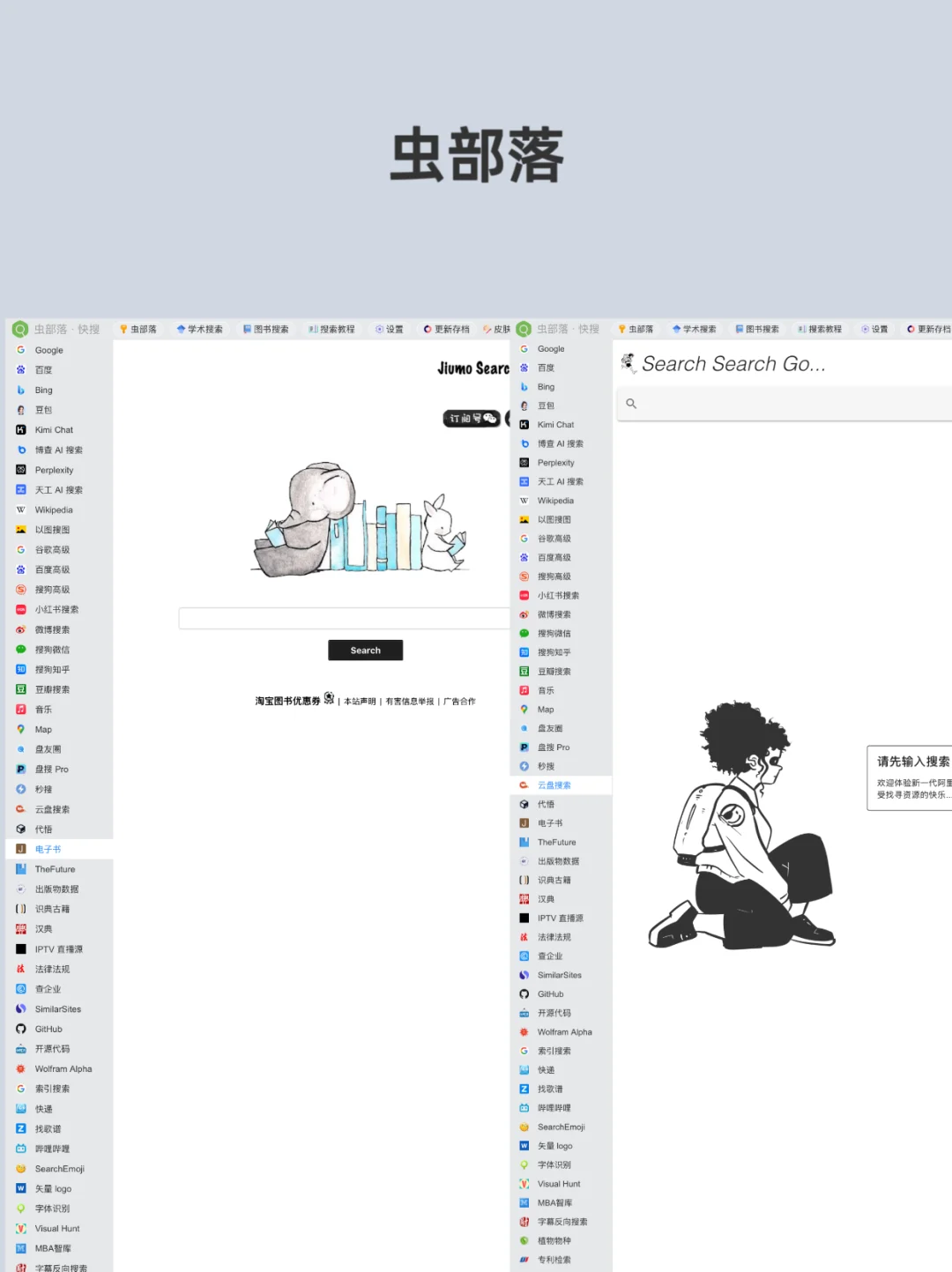Click the Wikipedia icon in the left screenshot's sidebar
952x1272 pixels.
coord(20,510)
